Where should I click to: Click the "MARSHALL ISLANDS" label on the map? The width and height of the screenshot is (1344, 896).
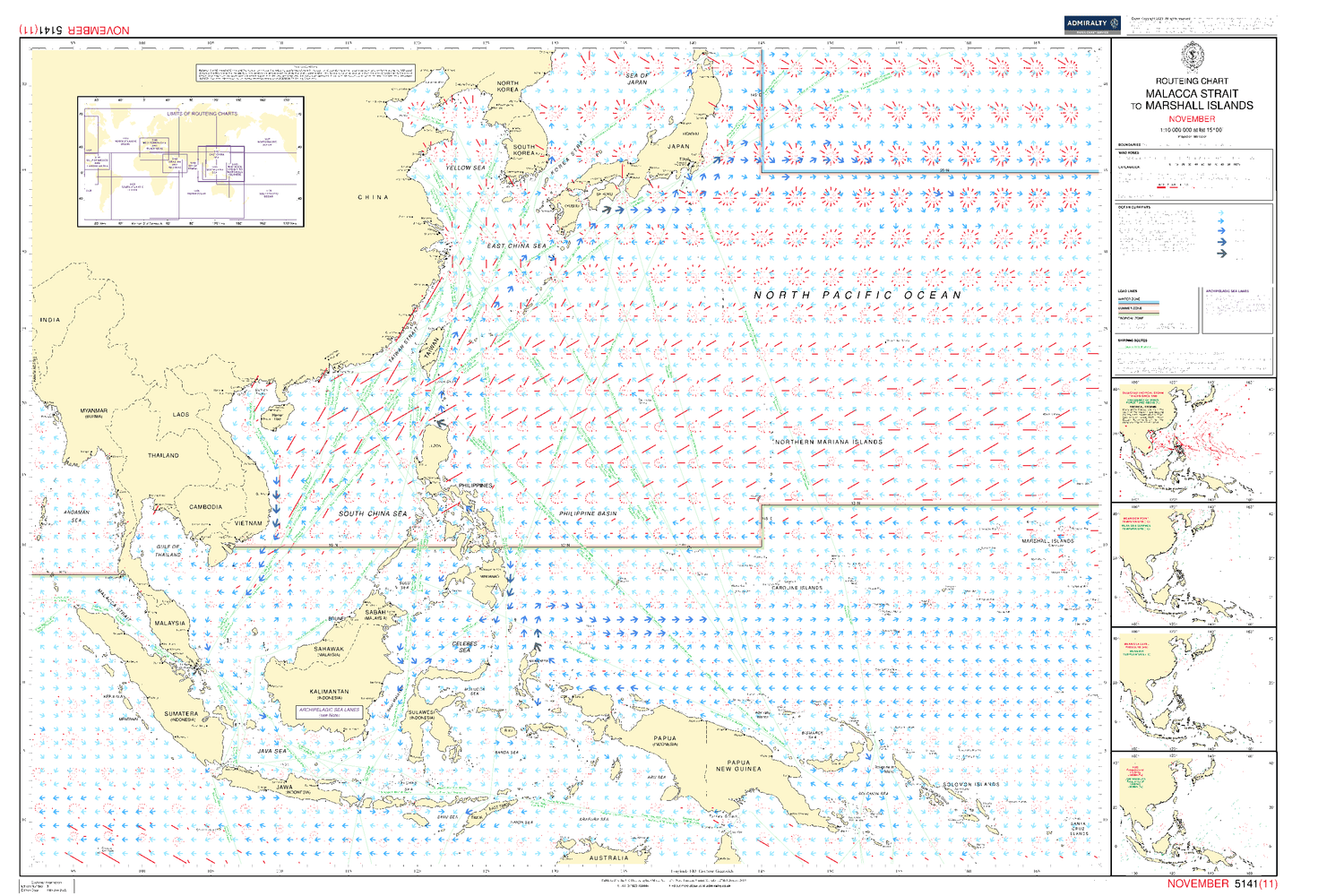(x=1047, y=541)
